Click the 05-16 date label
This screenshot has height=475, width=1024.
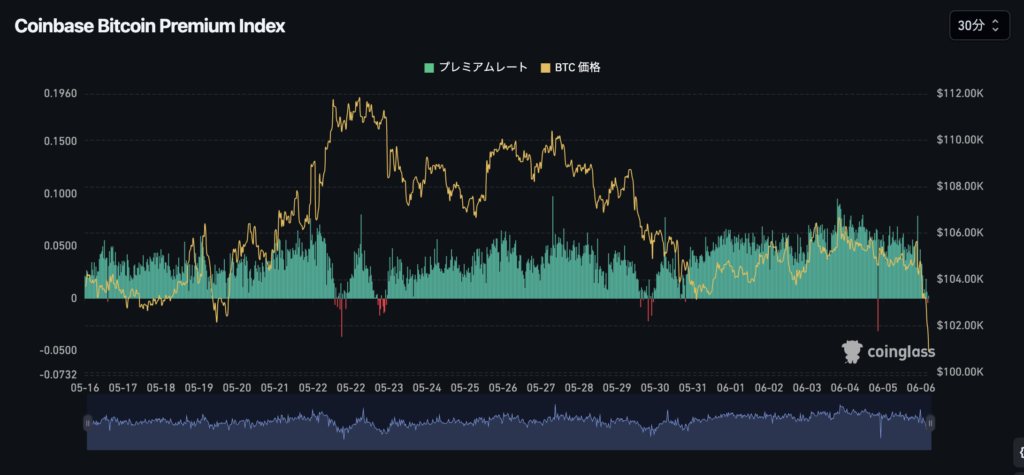tap(85, 387)
